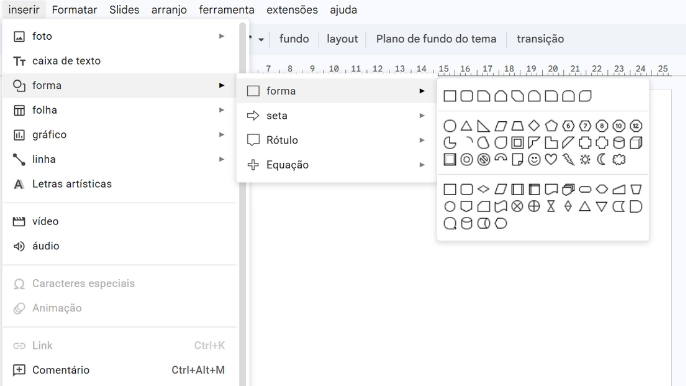This screenshot has width=686, height=386.
Task: Choose the no-symbol prohibited shape
Action: (x=483, y=160)
